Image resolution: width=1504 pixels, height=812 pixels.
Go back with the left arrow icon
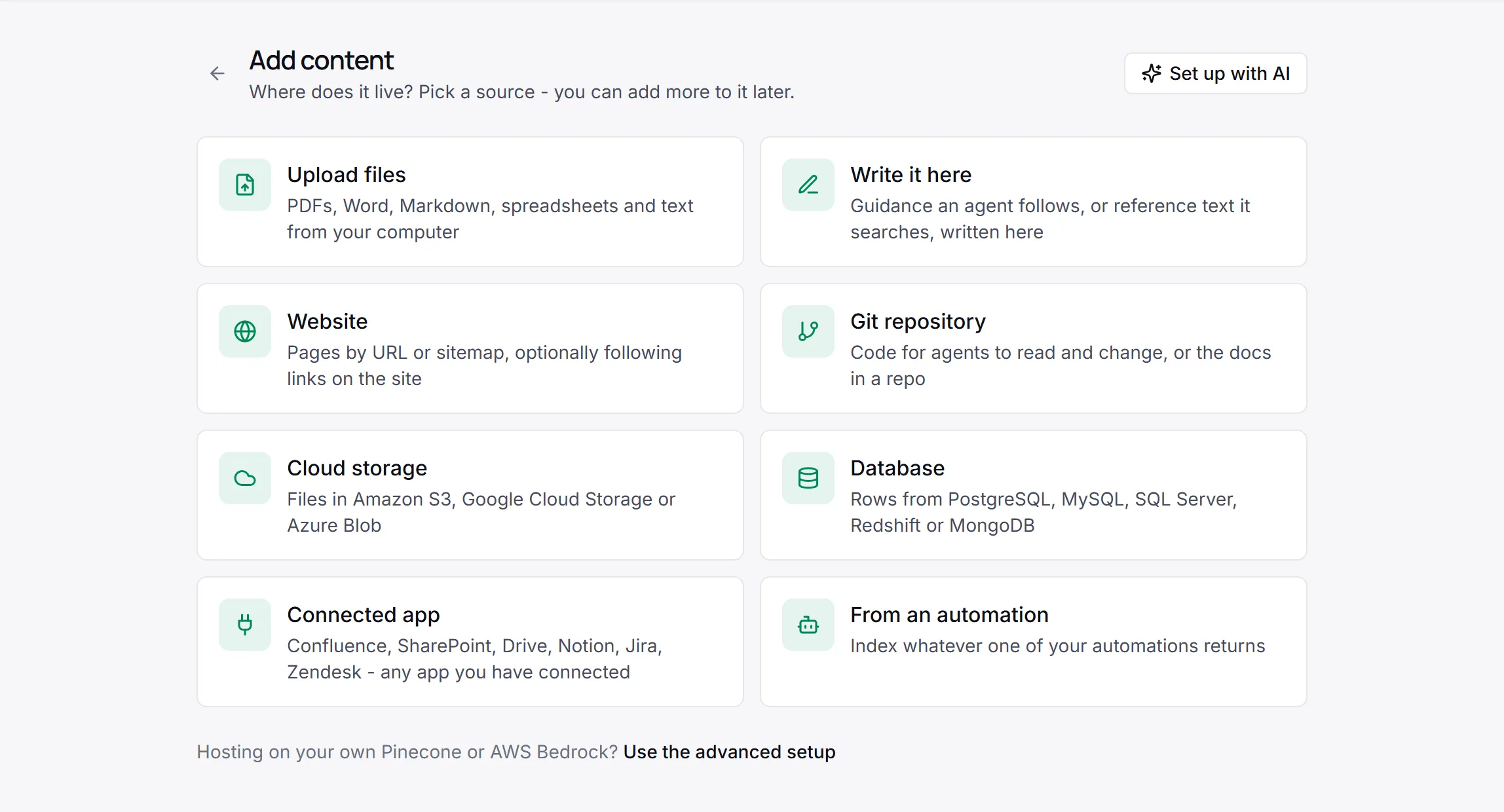[x=217, y=73]
